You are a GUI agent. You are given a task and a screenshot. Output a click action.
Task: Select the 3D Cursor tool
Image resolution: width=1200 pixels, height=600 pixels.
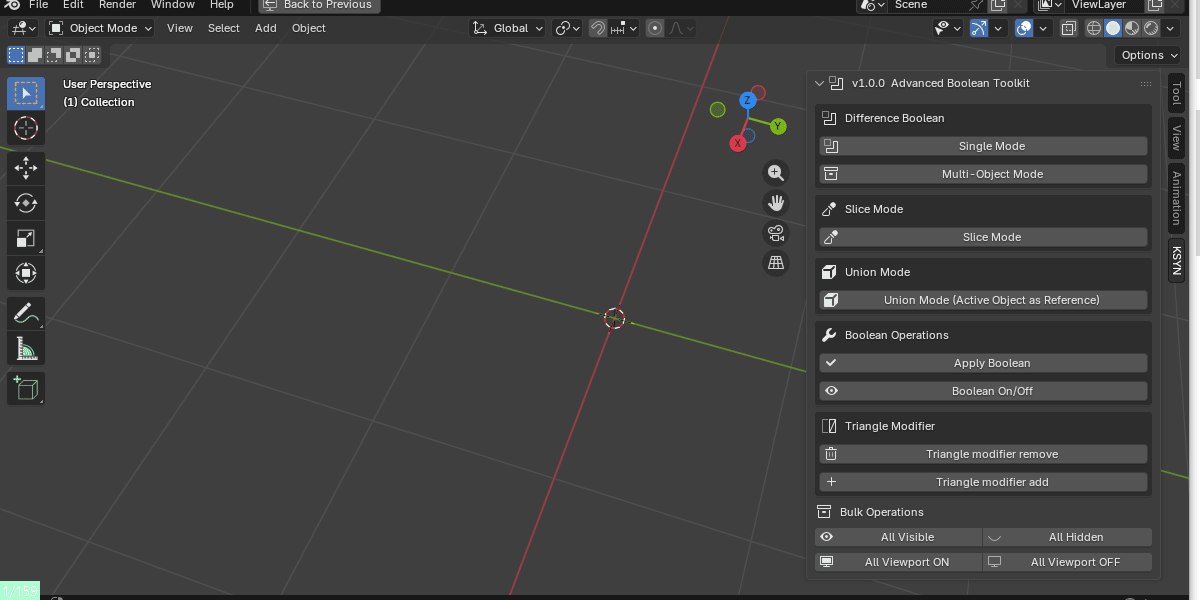26,128
